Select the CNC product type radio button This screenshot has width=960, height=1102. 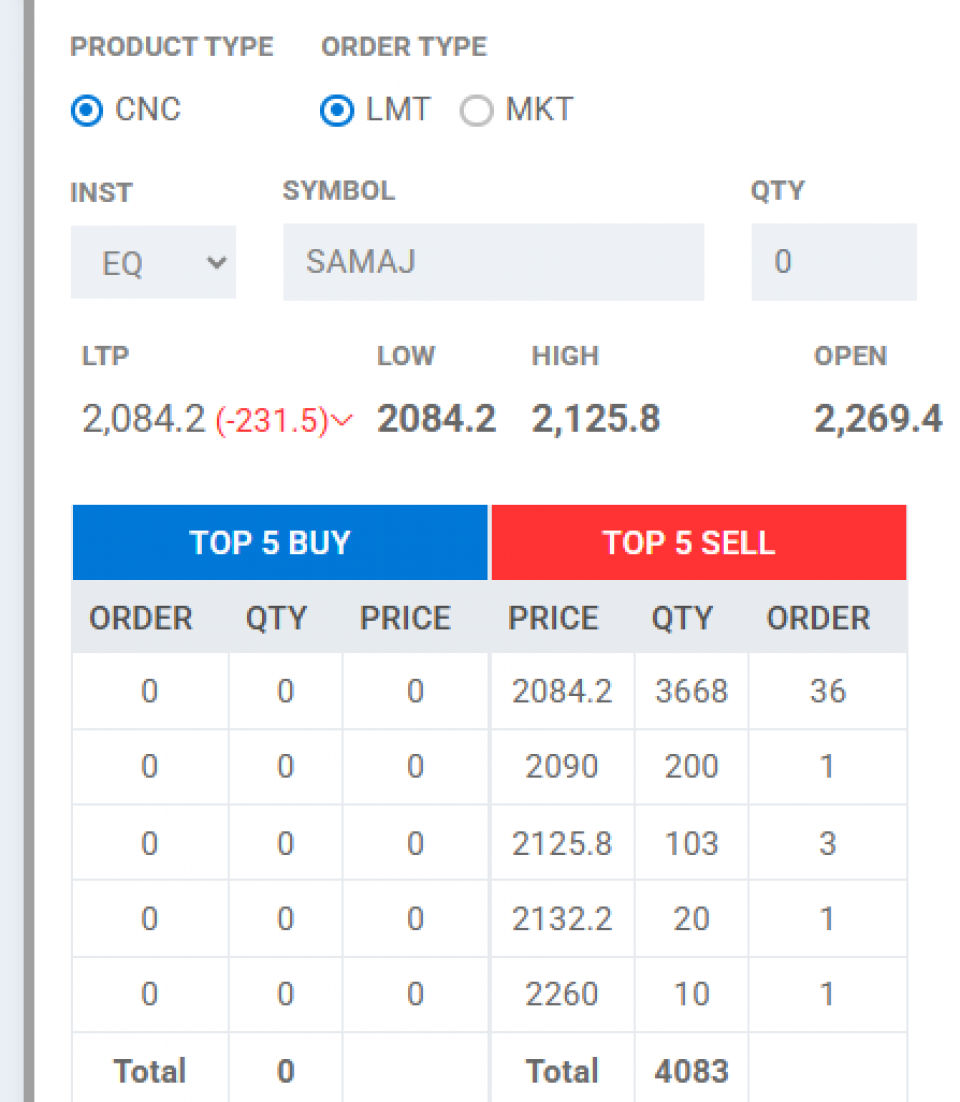pos(88,110)
